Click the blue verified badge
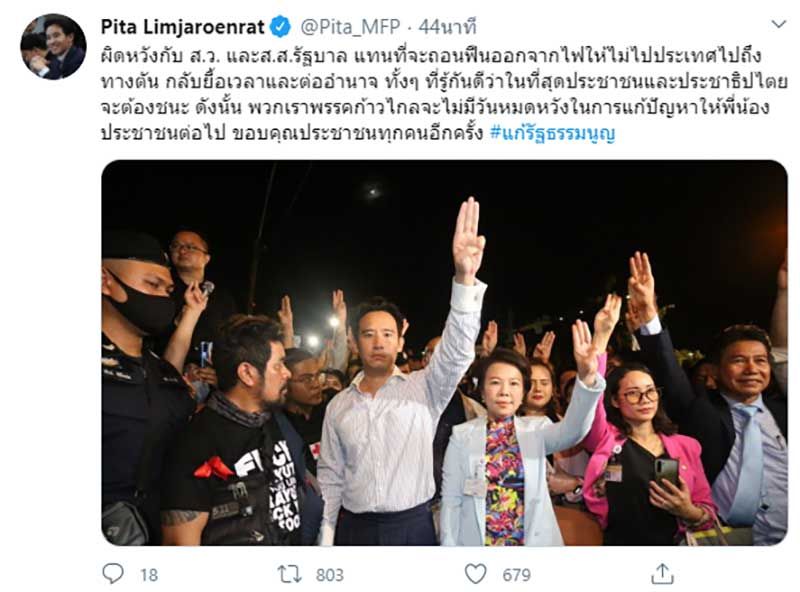This screenshot has width=800, height=592. click(280, 26)
